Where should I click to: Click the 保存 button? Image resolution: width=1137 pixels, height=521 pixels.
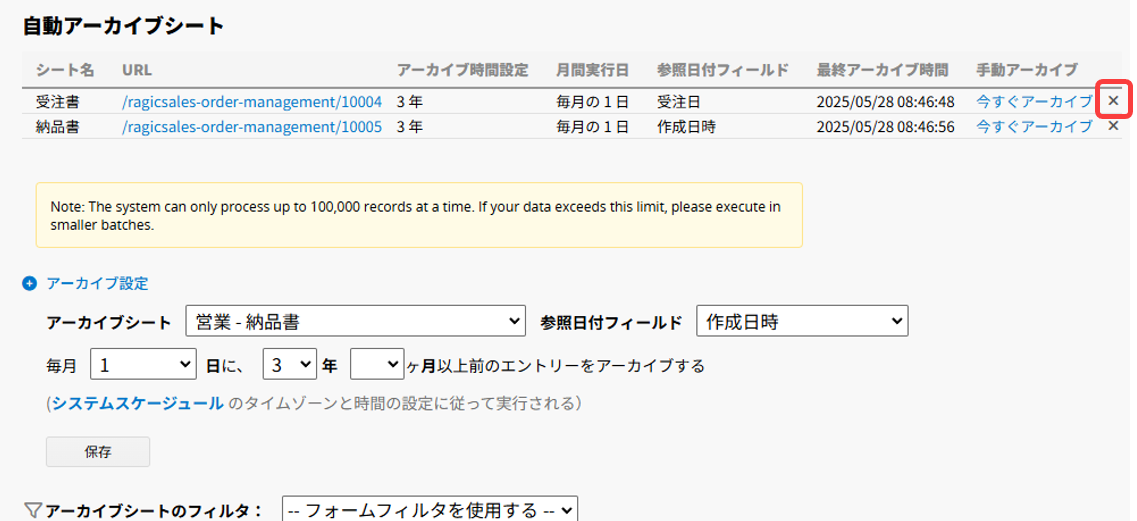(98, 451)
